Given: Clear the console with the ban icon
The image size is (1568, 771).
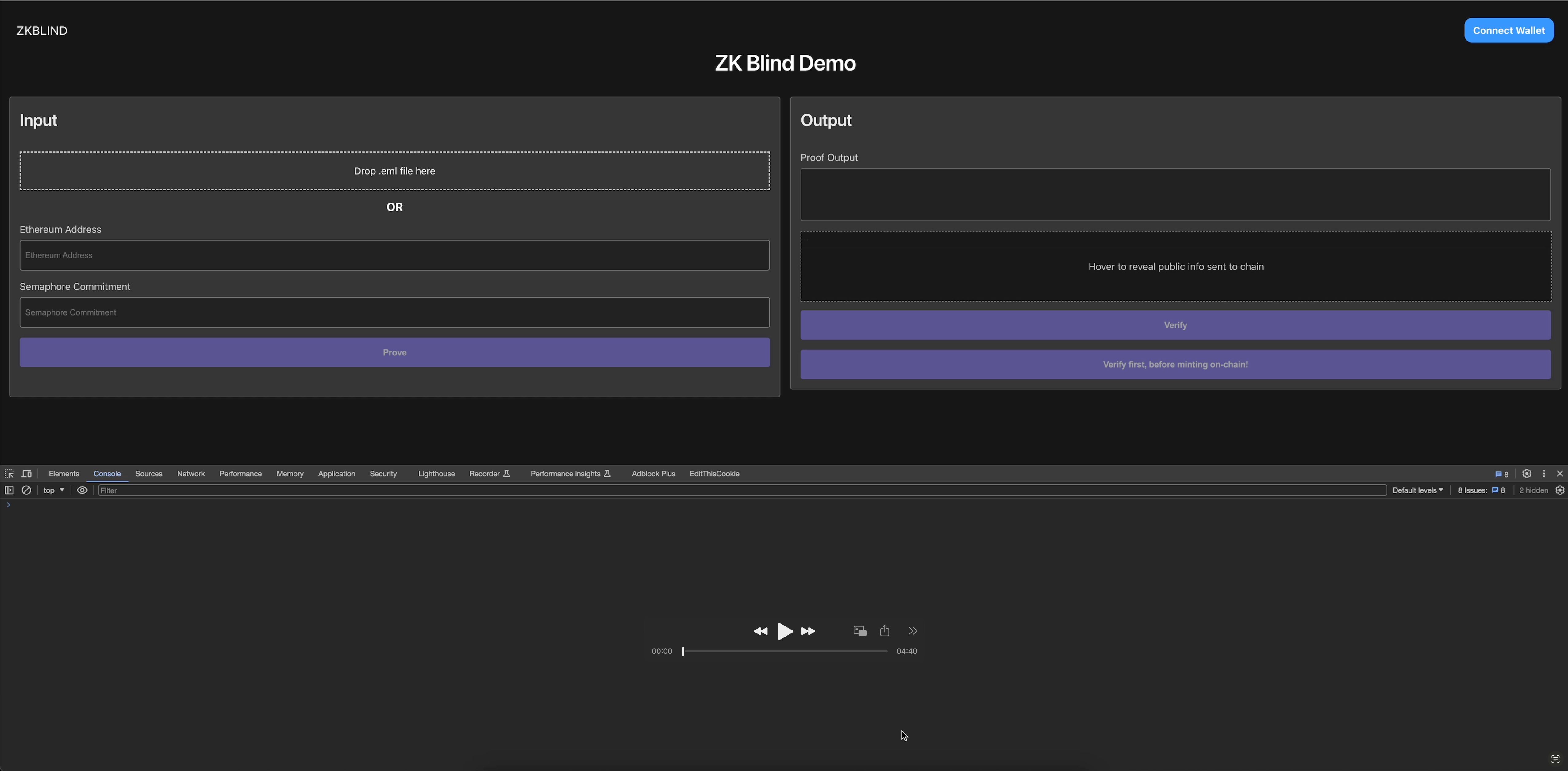Looking at the screenshot, I should coord(26,490).
